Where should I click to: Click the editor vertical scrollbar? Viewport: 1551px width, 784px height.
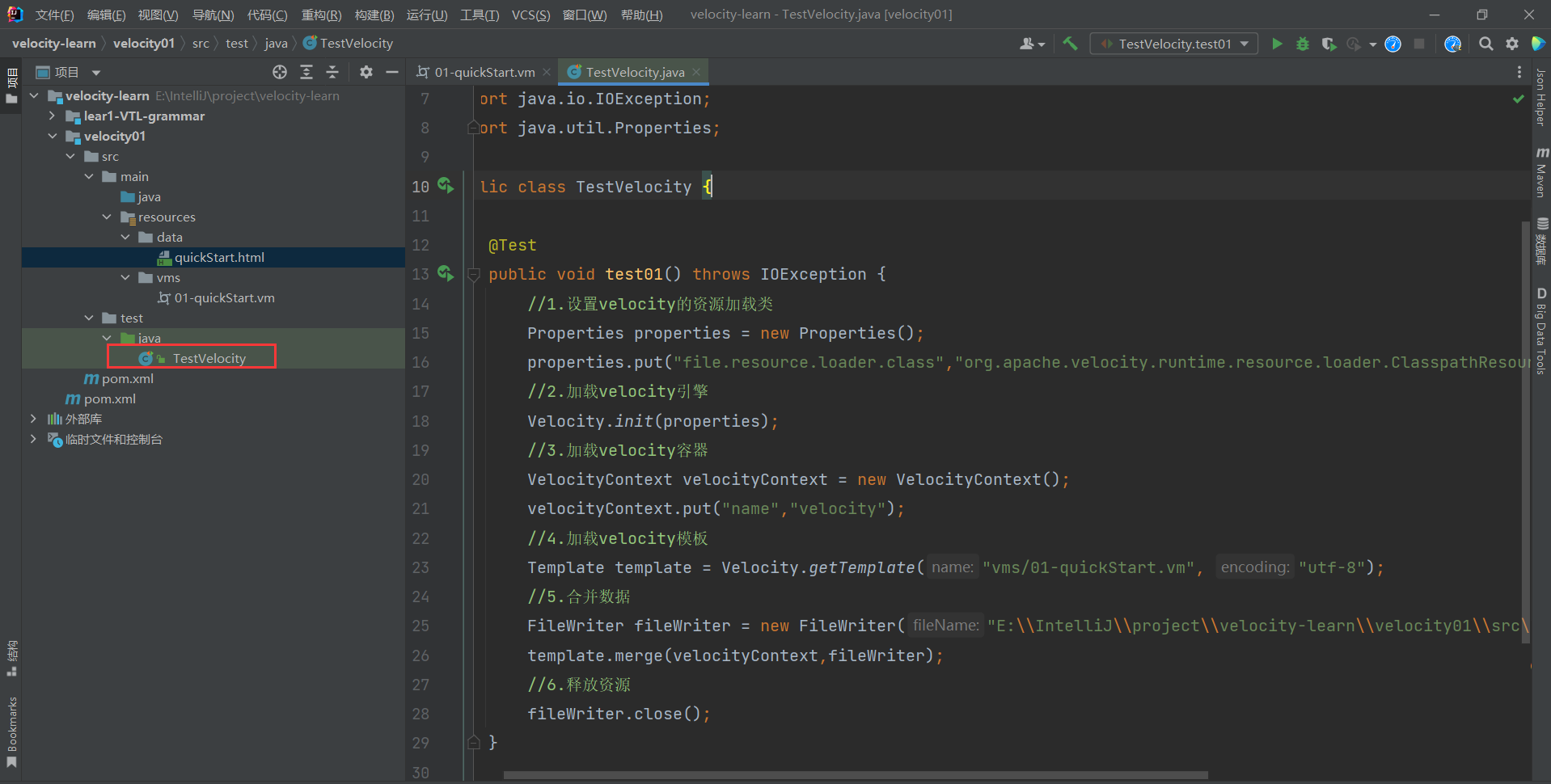(x=1526, y=432)
